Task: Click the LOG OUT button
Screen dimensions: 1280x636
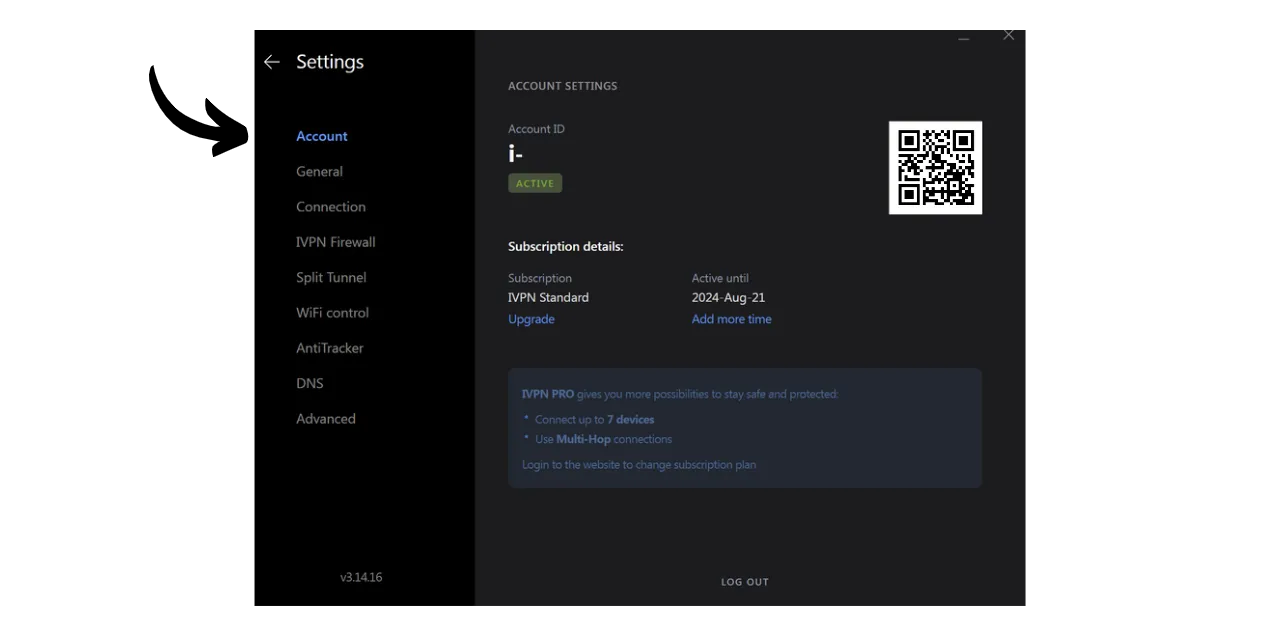Action: pos(745,582)
